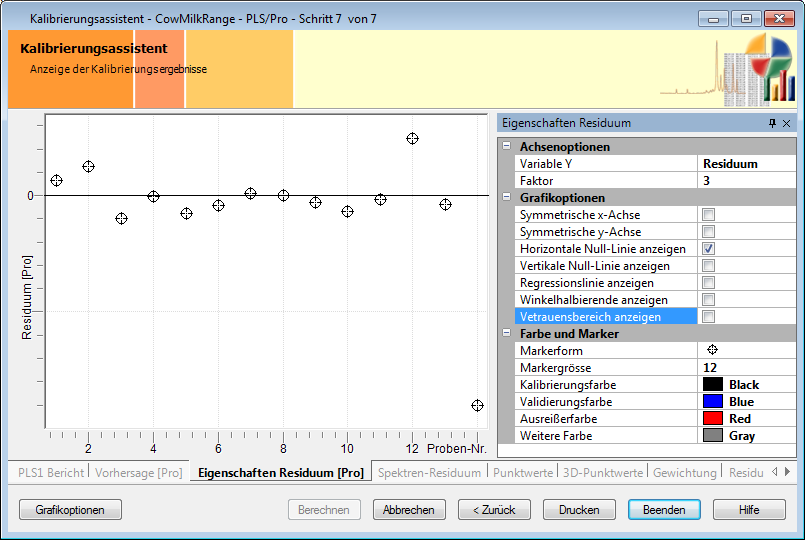
Task: Click the red Ausreißerfarbe color swatch
Action: click(x=712, y=419)
